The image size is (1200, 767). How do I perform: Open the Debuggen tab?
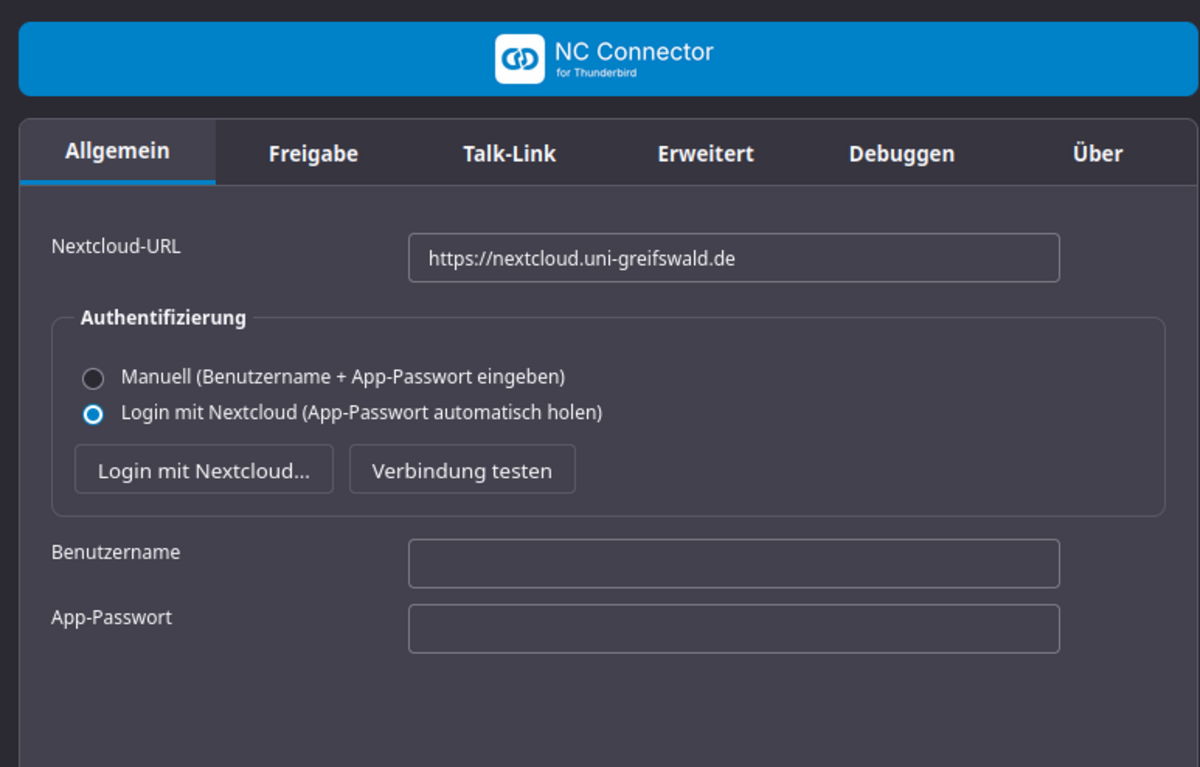pyautogui.click(x=901, y=154)
